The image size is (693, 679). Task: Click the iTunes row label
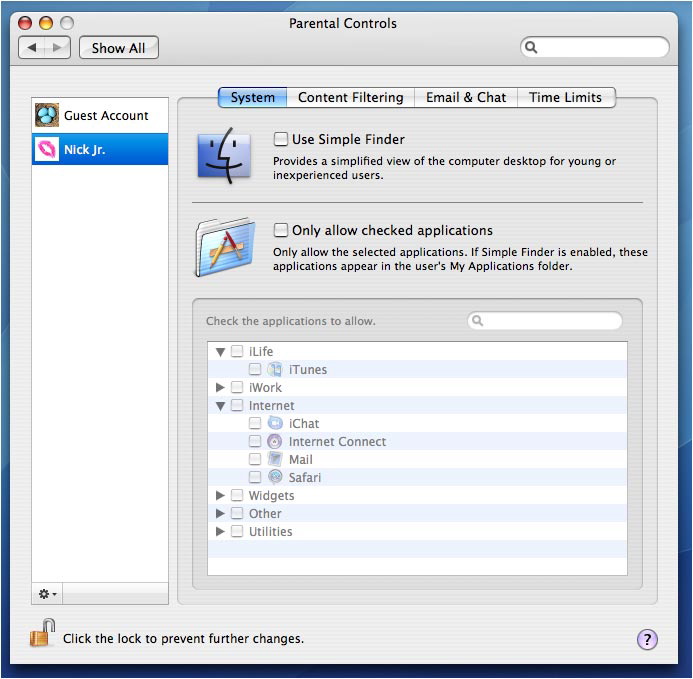pyautogui.click(x=308, y=370)
